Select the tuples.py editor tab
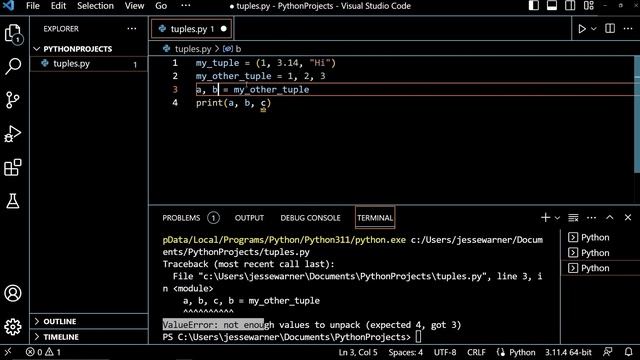Viewport: 640px width, 360px height. coord(192,29)
